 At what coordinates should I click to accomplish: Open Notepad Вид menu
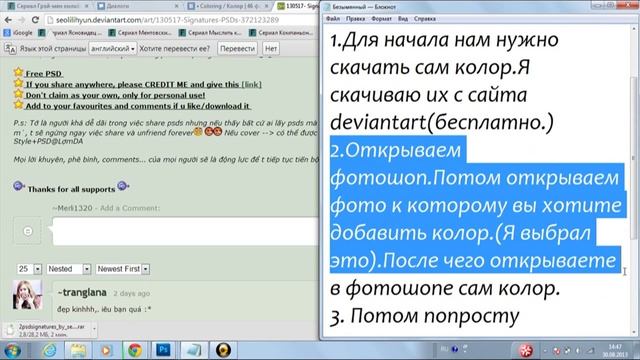coord(403,19)
